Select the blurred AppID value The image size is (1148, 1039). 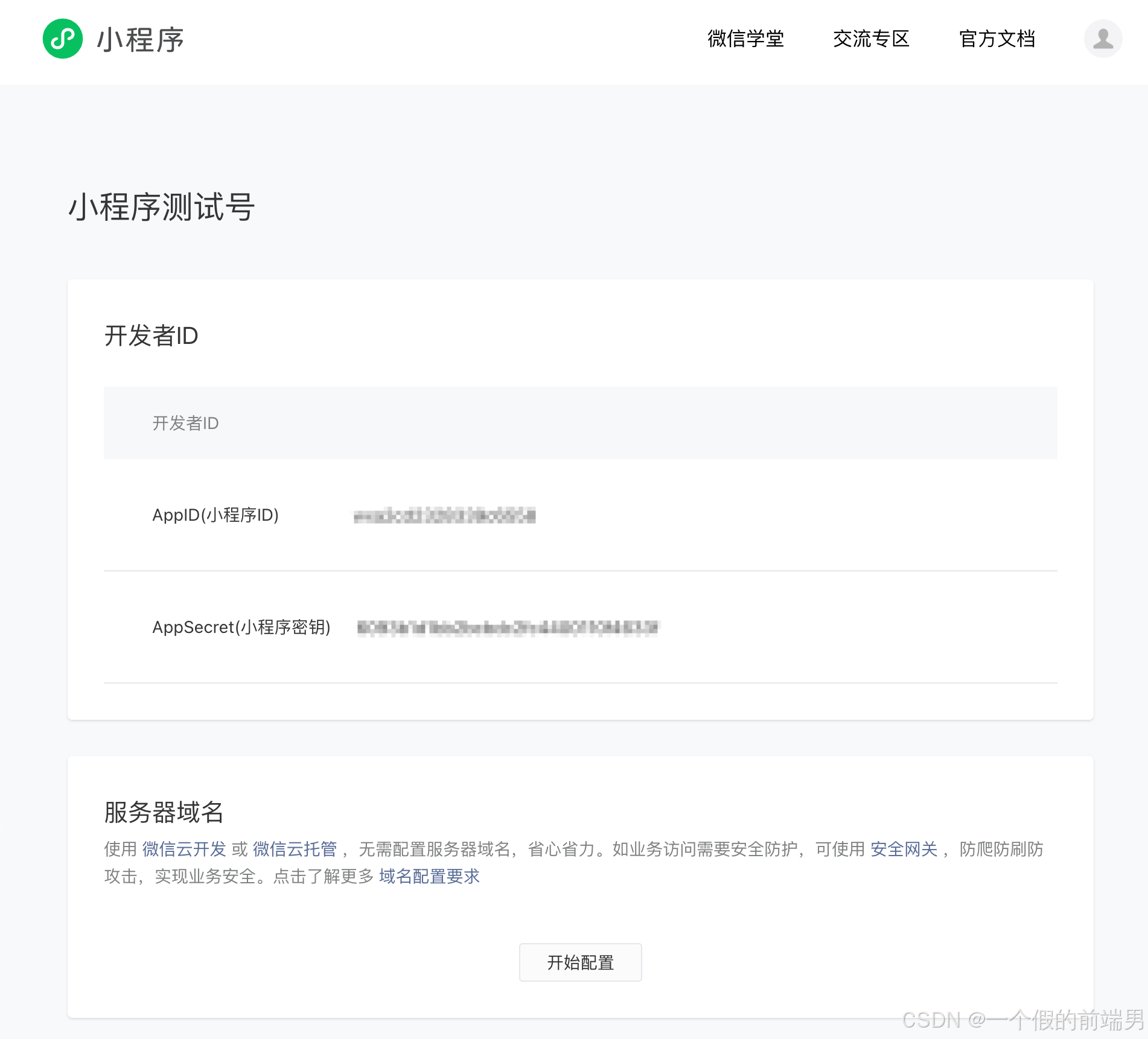445,516
